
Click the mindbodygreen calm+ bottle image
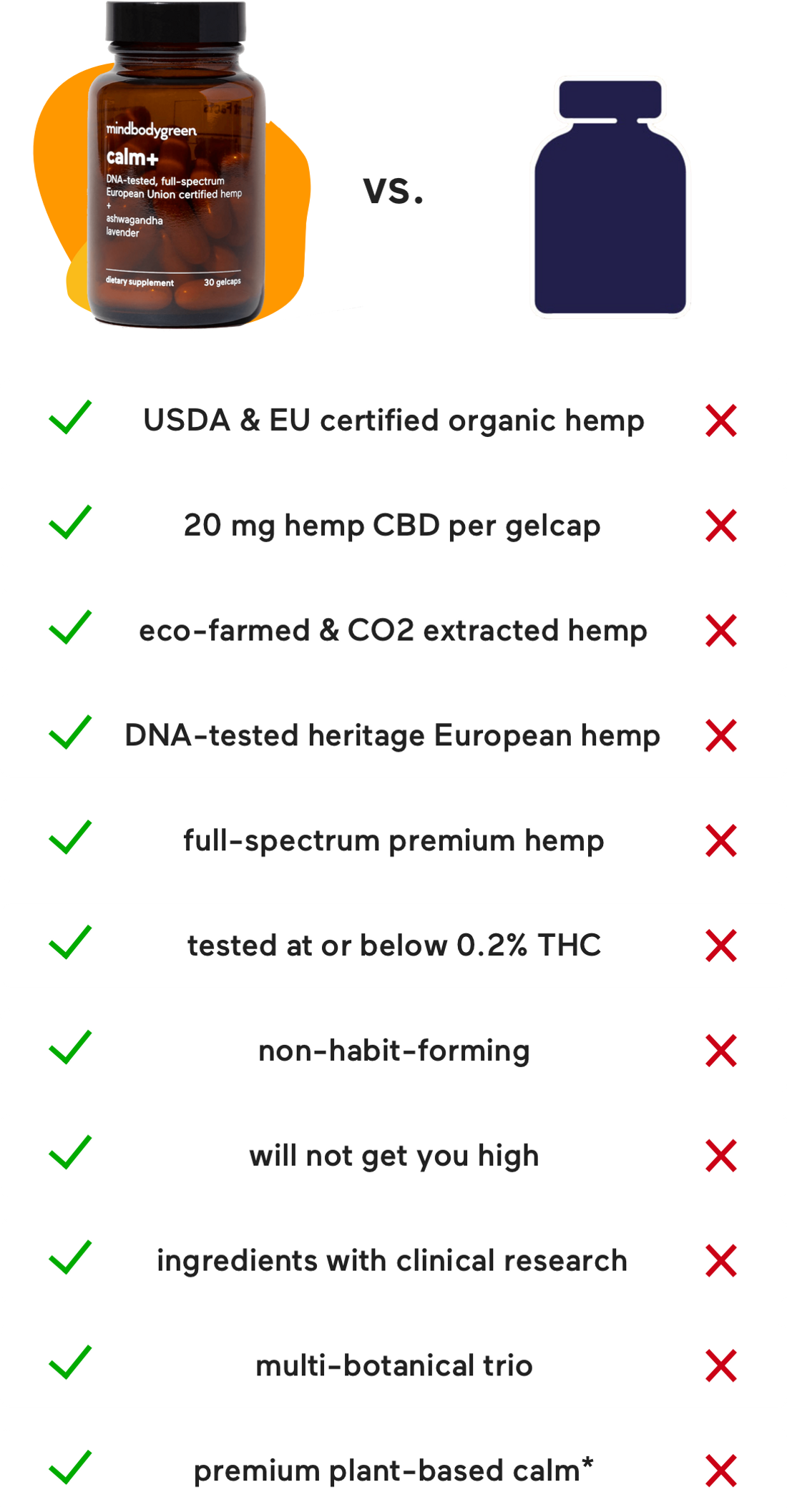[x=177, y=165]
